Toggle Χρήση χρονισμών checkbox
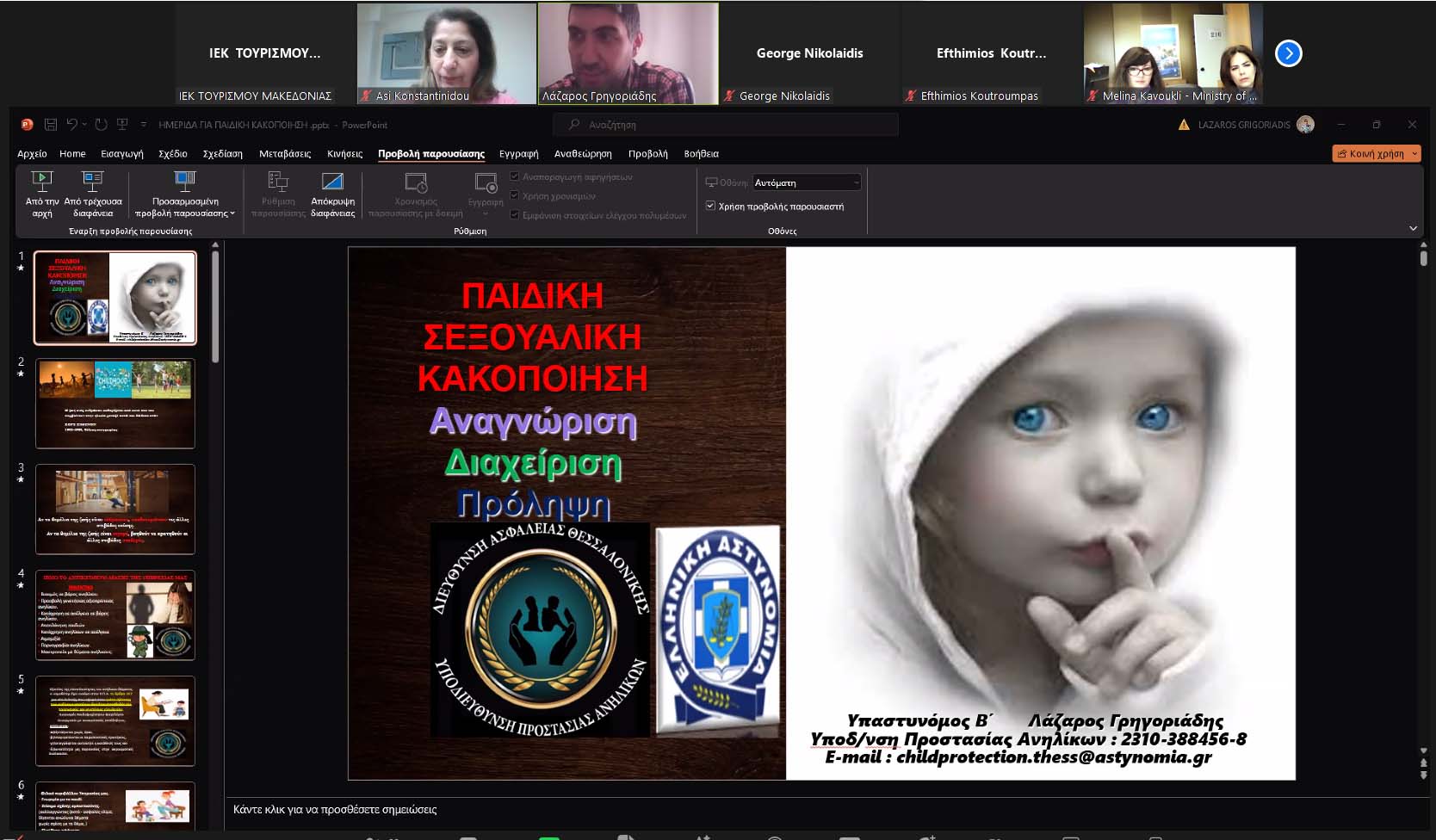Viewport: 1436px width, 840px height. (515, 195)
